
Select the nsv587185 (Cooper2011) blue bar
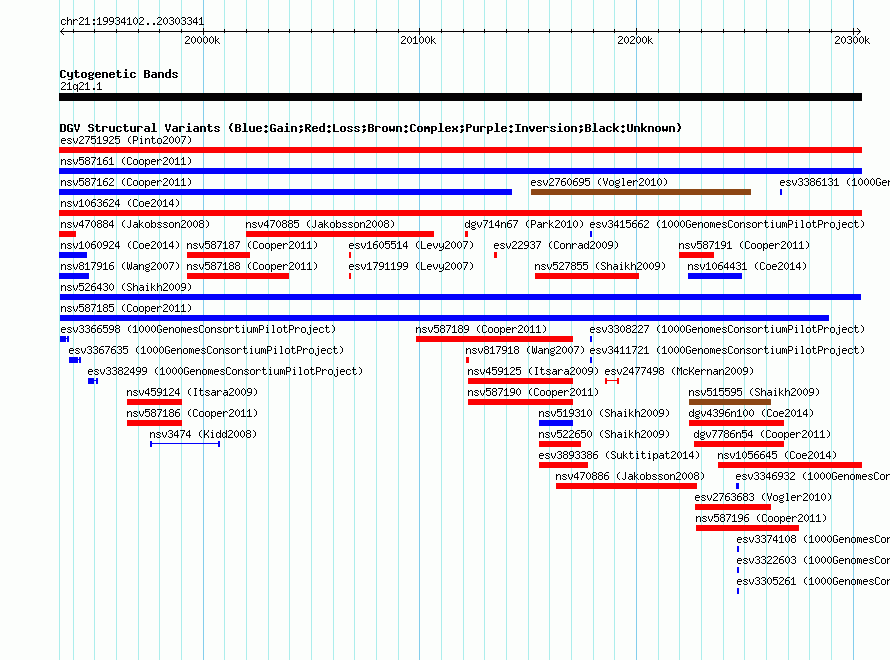coord(444,318)
